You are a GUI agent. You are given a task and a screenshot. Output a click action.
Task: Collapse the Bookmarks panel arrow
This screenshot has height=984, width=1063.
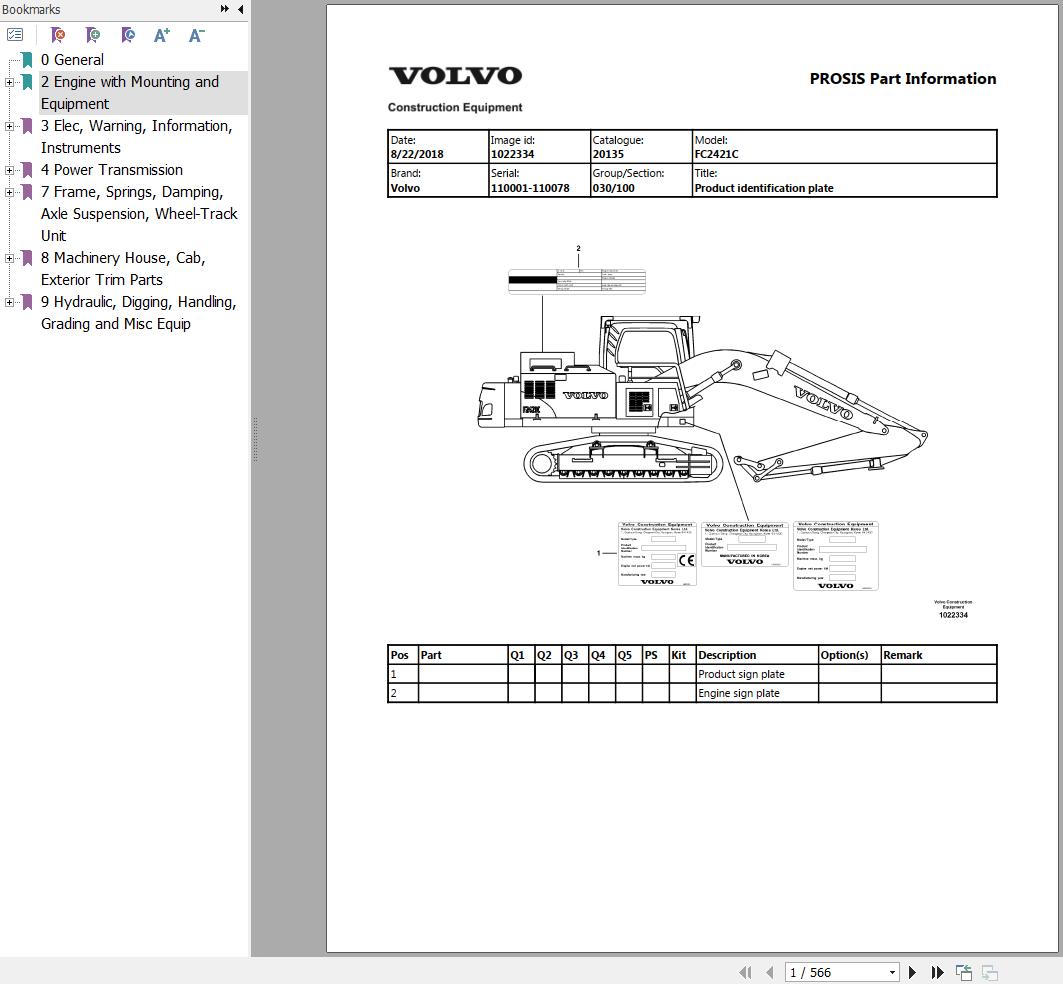(x=241, y=9)
